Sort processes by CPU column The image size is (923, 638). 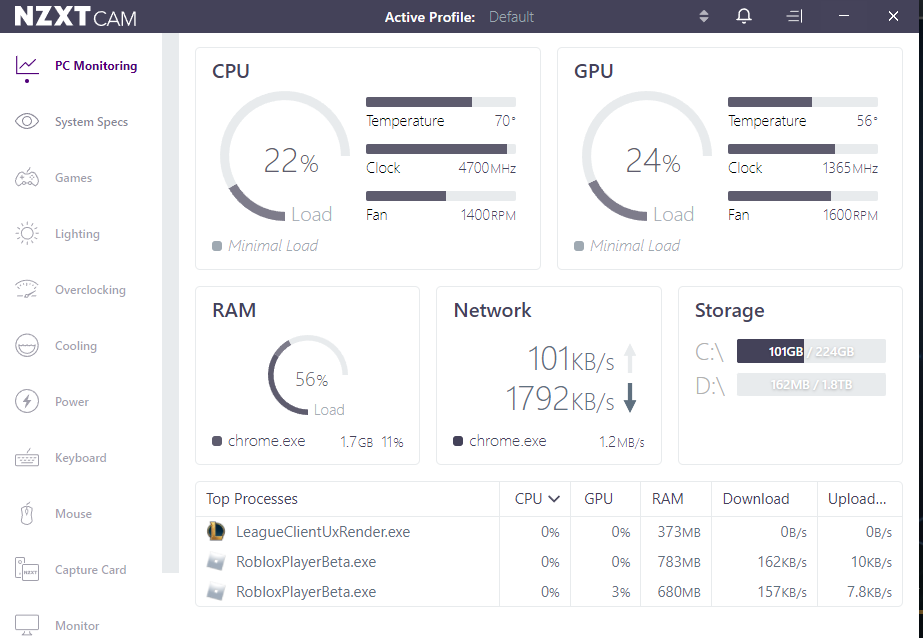pos(536,498)
